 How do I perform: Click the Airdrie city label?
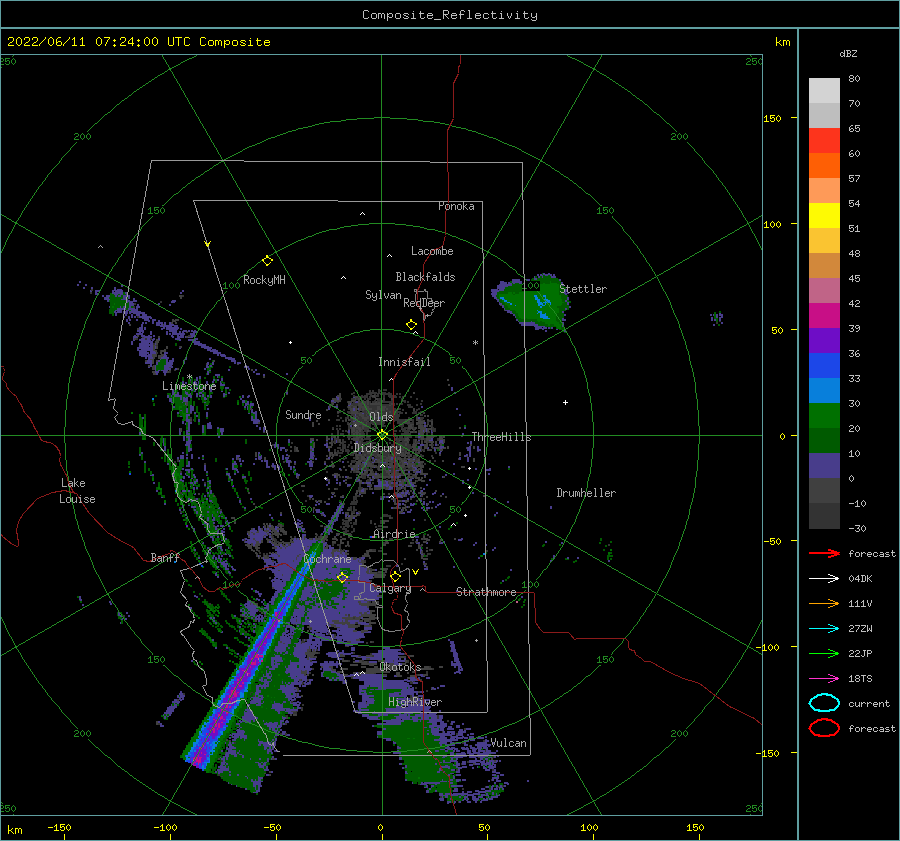pyautogui.click(x=394, y=534)
